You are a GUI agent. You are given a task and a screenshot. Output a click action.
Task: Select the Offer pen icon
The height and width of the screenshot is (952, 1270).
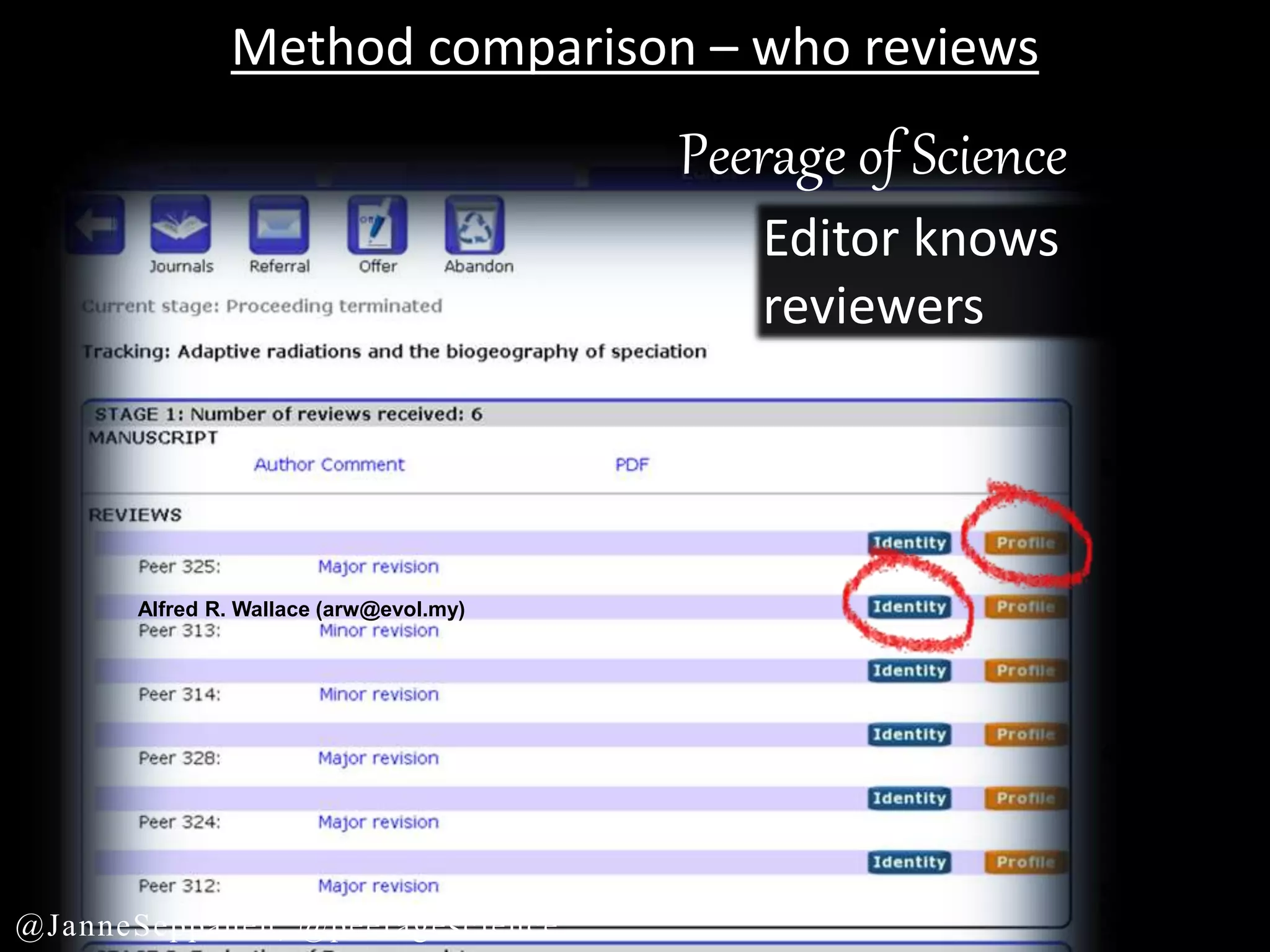(x=378, y=224)
